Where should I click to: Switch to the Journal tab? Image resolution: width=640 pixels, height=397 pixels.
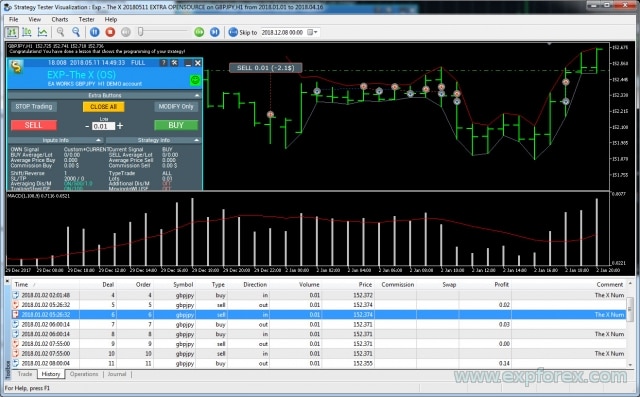point(117,374)
